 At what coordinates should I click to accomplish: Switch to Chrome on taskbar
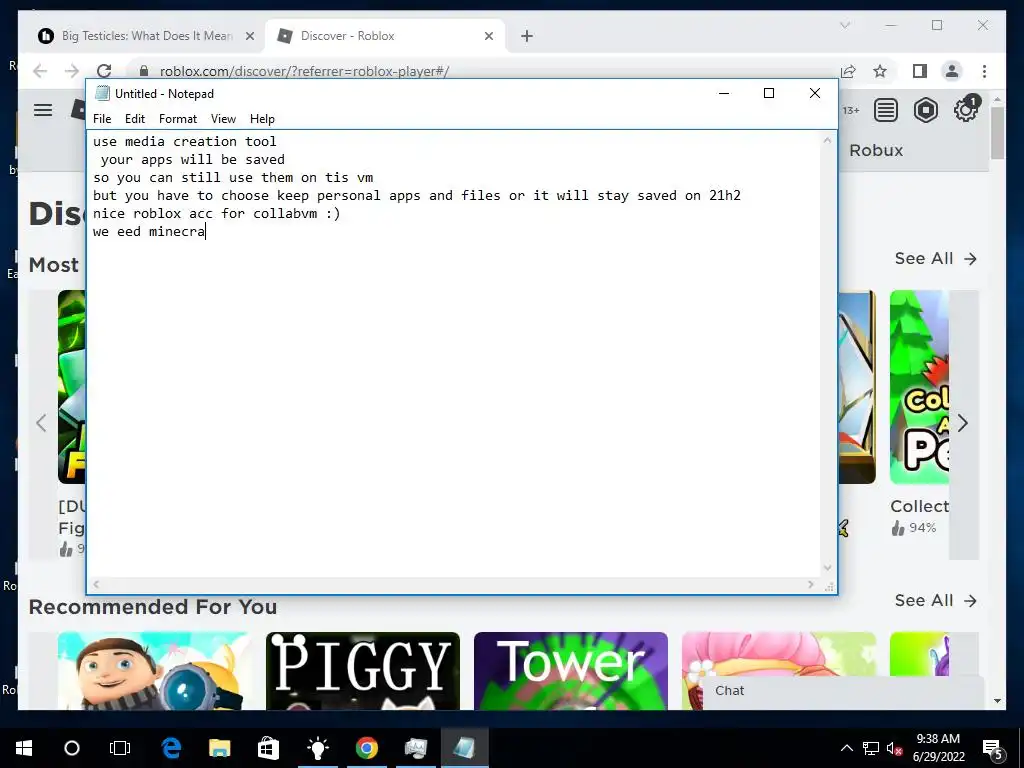coord(366,748)
